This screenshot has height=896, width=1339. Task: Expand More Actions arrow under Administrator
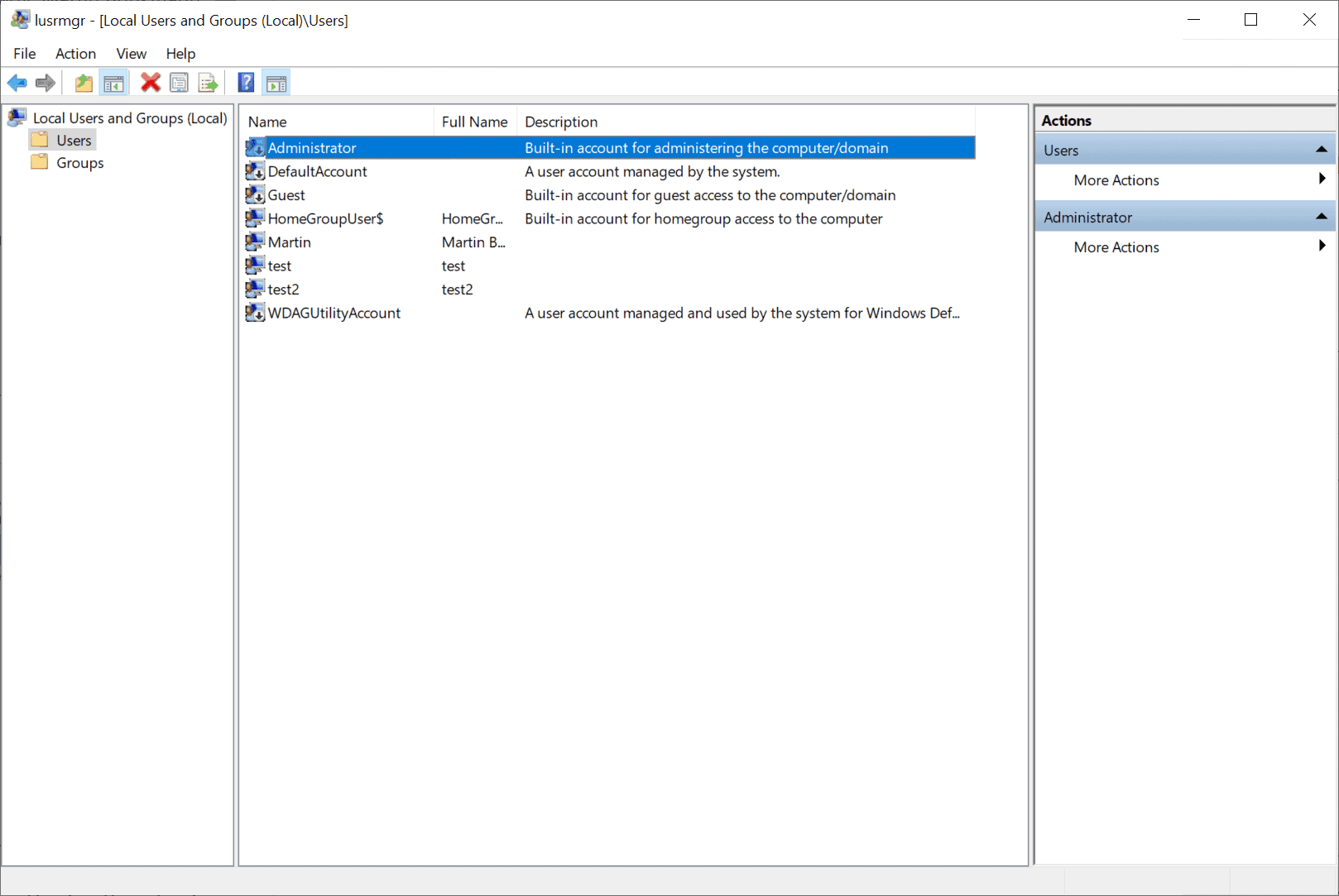coord(1321,246)
